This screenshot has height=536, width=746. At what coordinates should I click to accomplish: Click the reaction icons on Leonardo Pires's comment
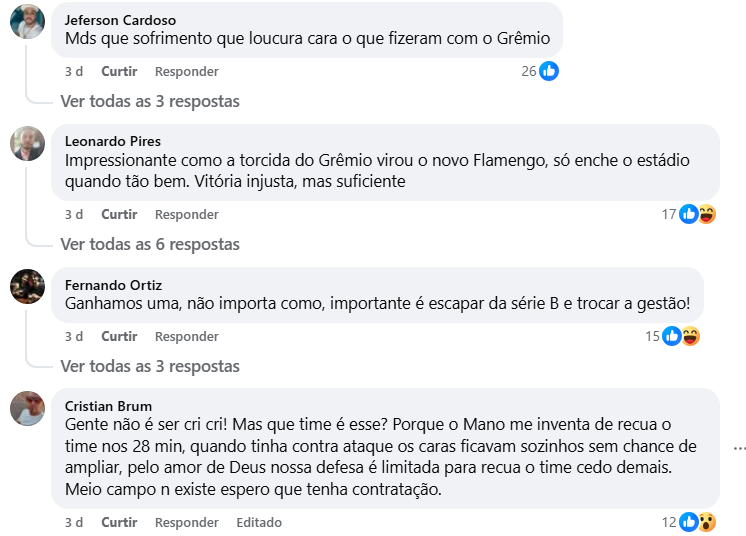697,214
